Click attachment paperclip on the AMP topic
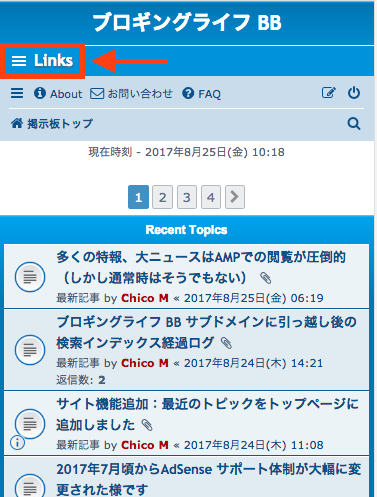 tap(266, 278)
